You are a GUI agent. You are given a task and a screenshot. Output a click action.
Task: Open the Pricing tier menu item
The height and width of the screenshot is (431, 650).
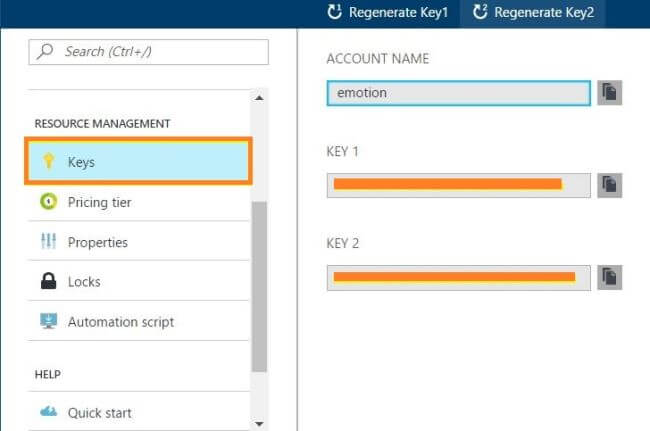(100, 202)
